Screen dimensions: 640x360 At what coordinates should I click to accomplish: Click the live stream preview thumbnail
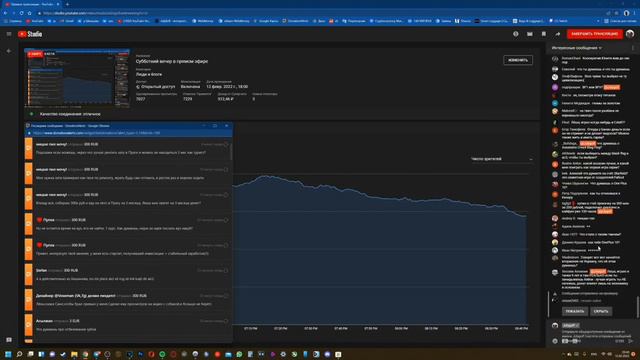tap(77, 78)
